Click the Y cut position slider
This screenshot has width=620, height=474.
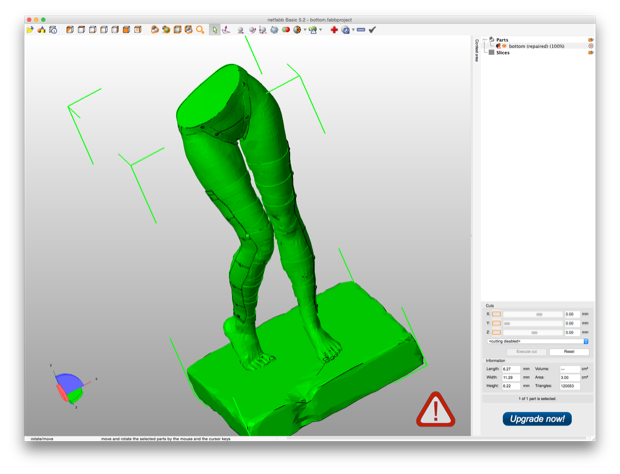(x=533, y=323)
